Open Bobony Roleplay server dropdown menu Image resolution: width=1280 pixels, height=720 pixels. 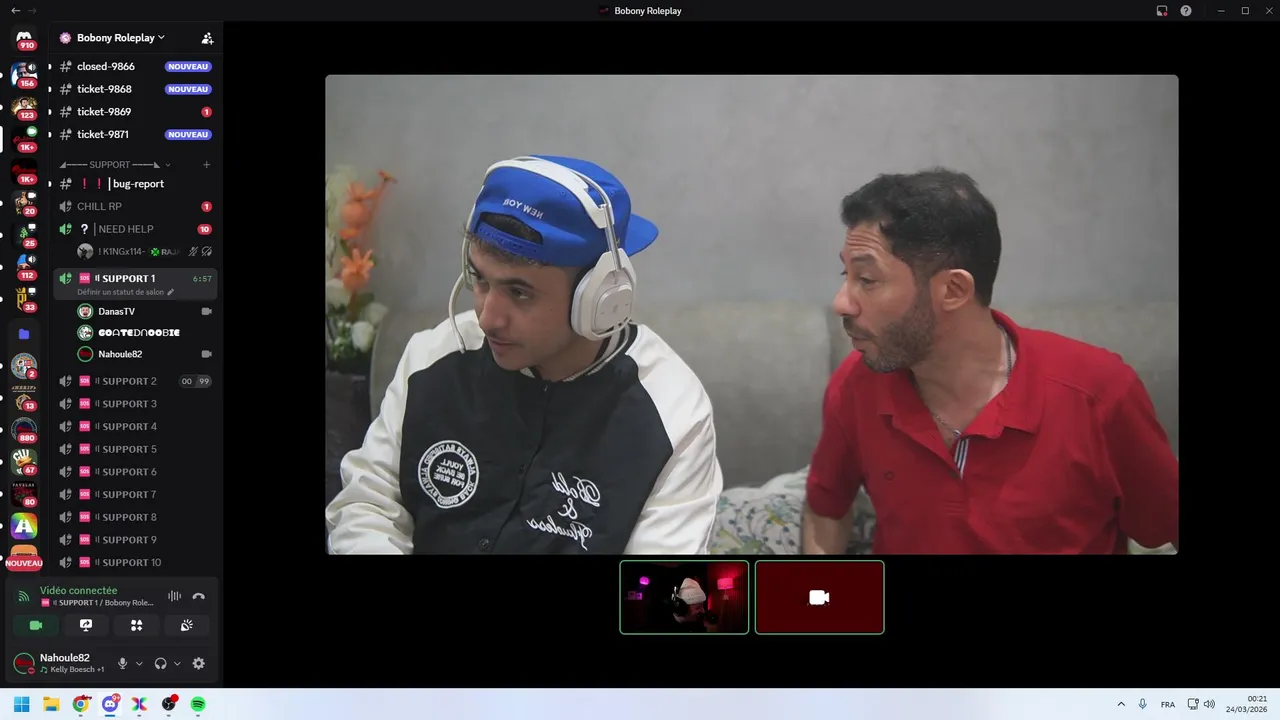click(x=121, y=38)
